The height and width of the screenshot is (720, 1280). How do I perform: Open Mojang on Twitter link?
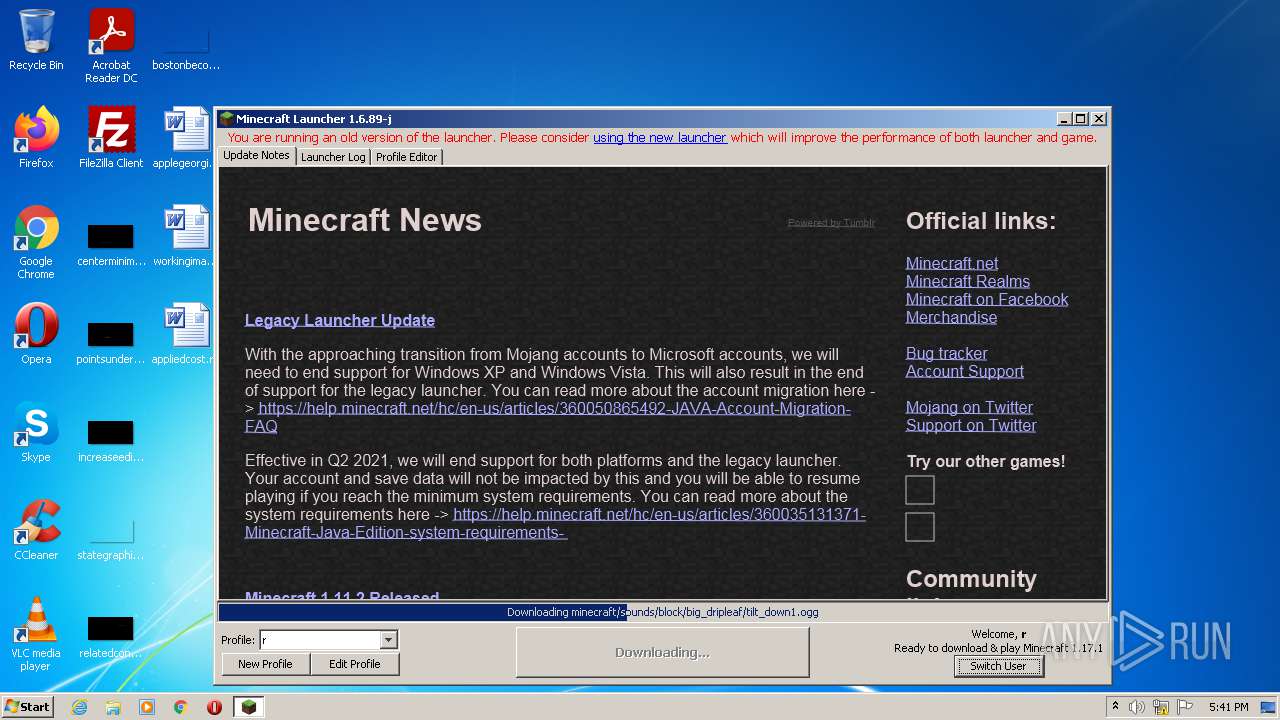pos(969,407)
